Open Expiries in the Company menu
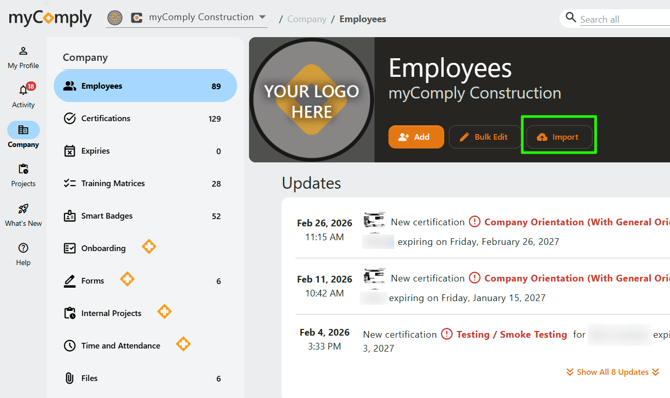The height and width of the screenshot is (398, 670). click(x=145, y=151)
